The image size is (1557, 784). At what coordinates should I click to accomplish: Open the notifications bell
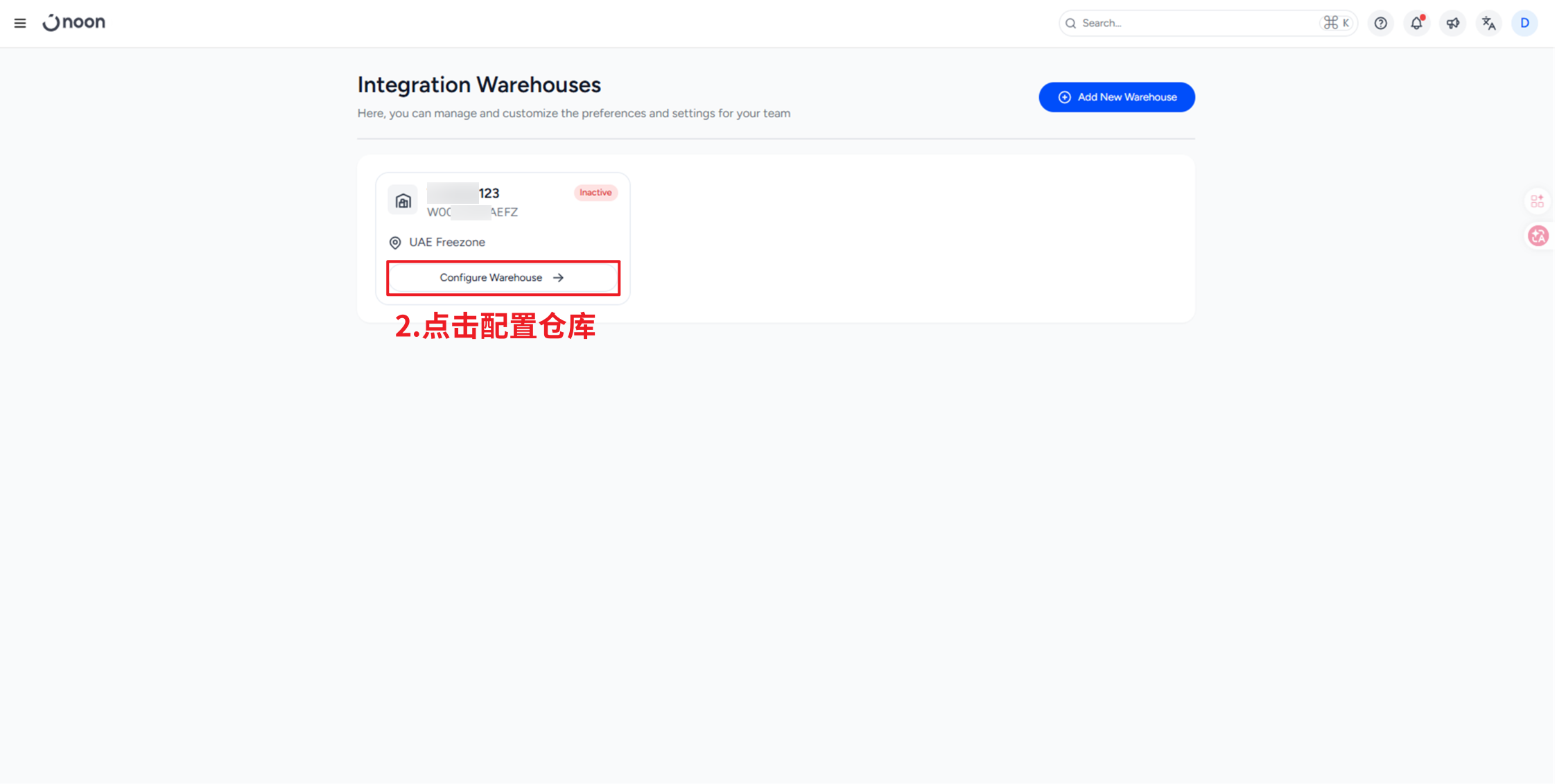tap(1416, 23)
